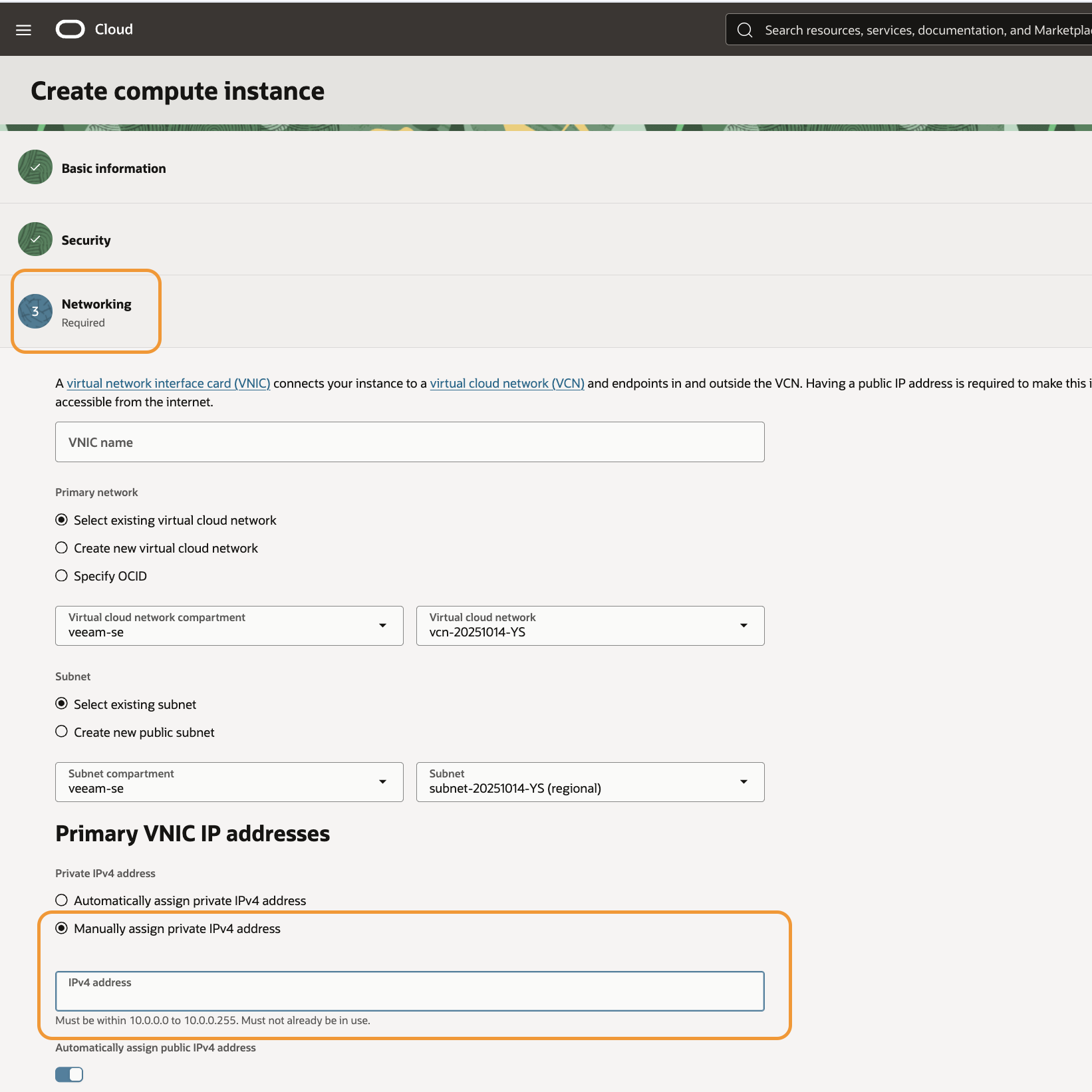
Task: Click the Security step checkmark icon
Action: 35,239
